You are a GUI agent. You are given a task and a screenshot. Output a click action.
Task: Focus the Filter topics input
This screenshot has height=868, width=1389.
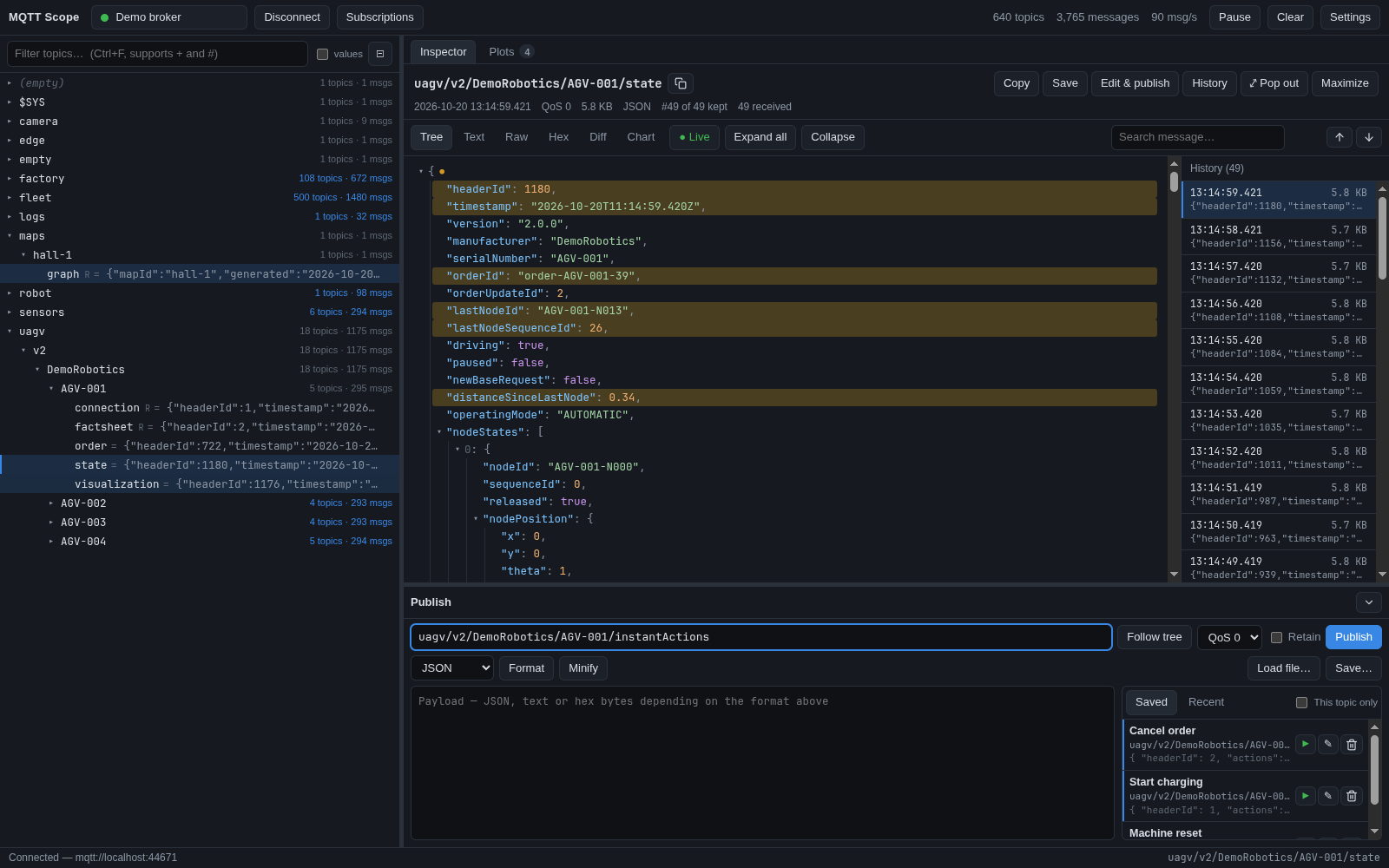tap(158, 54)
